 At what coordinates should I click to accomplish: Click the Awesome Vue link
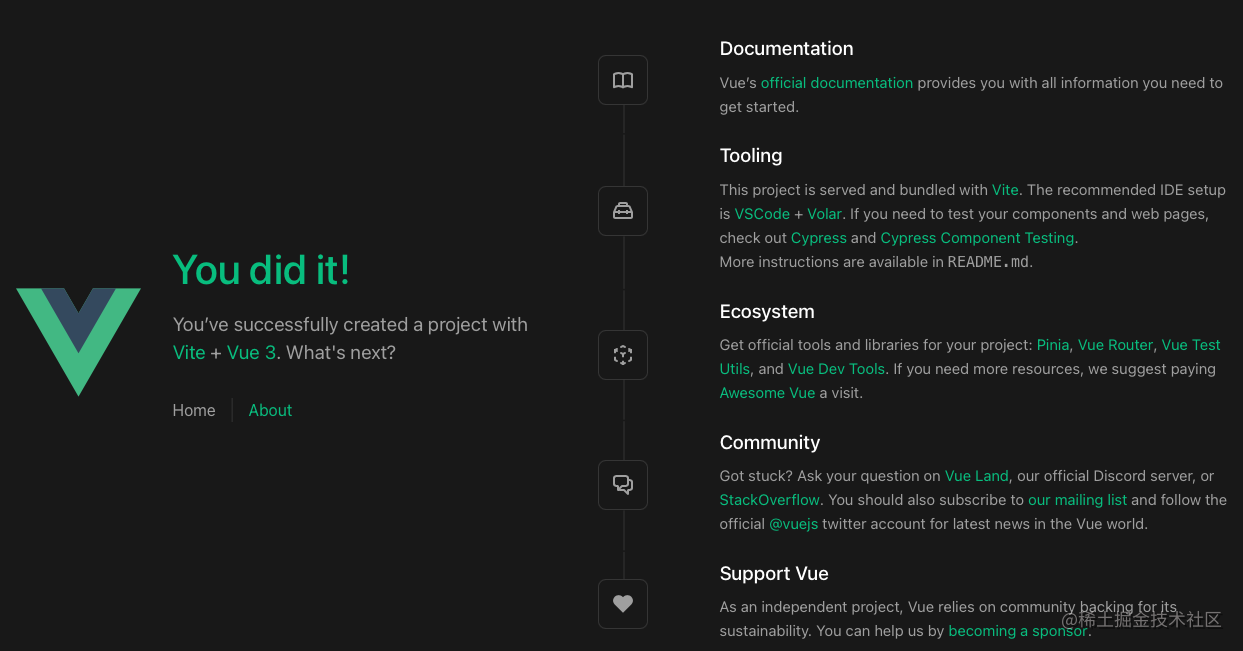coord(766,392)
